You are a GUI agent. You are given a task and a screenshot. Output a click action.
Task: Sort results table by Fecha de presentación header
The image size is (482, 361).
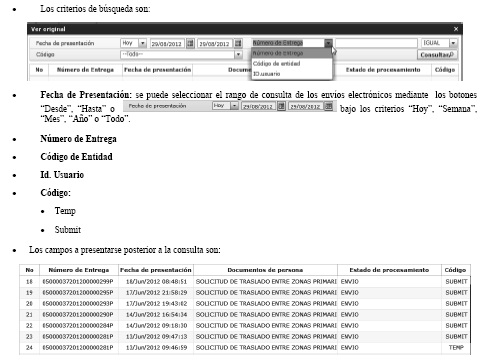click(156, 270)
